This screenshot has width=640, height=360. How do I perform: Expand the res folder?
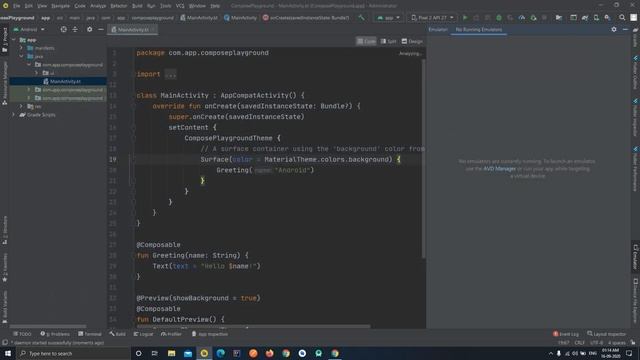pyautogui.click(x=22, y=106)
